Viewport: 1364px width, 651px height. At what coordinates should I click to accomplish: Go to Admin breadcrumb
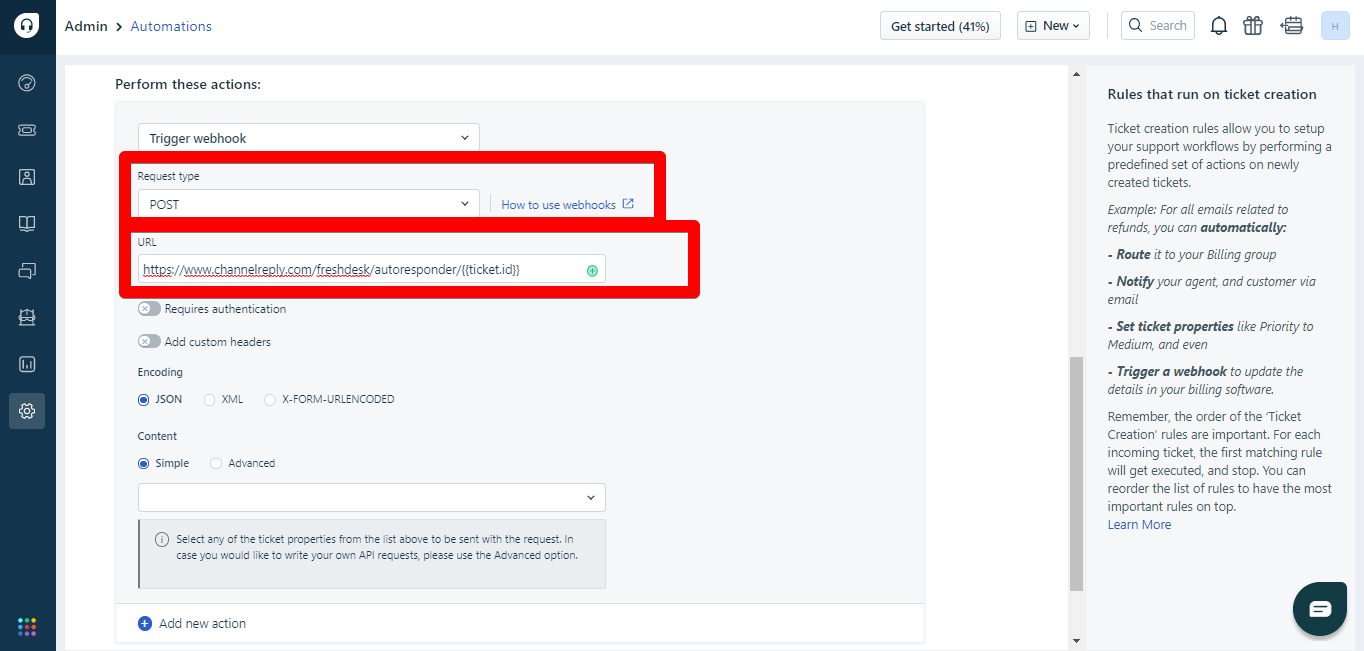click(x=86, y=26)
